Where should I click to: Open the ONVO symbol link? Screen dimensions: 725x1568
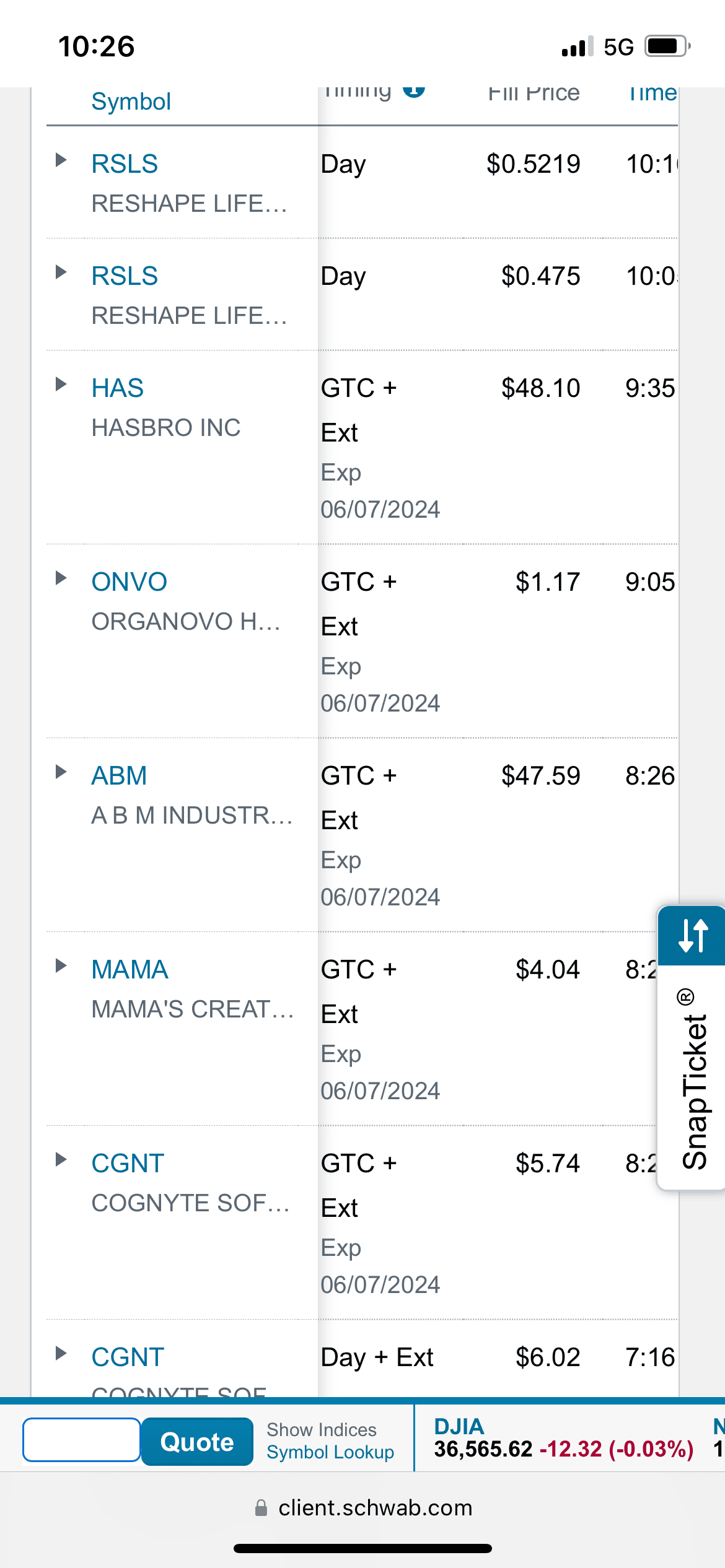129,582
